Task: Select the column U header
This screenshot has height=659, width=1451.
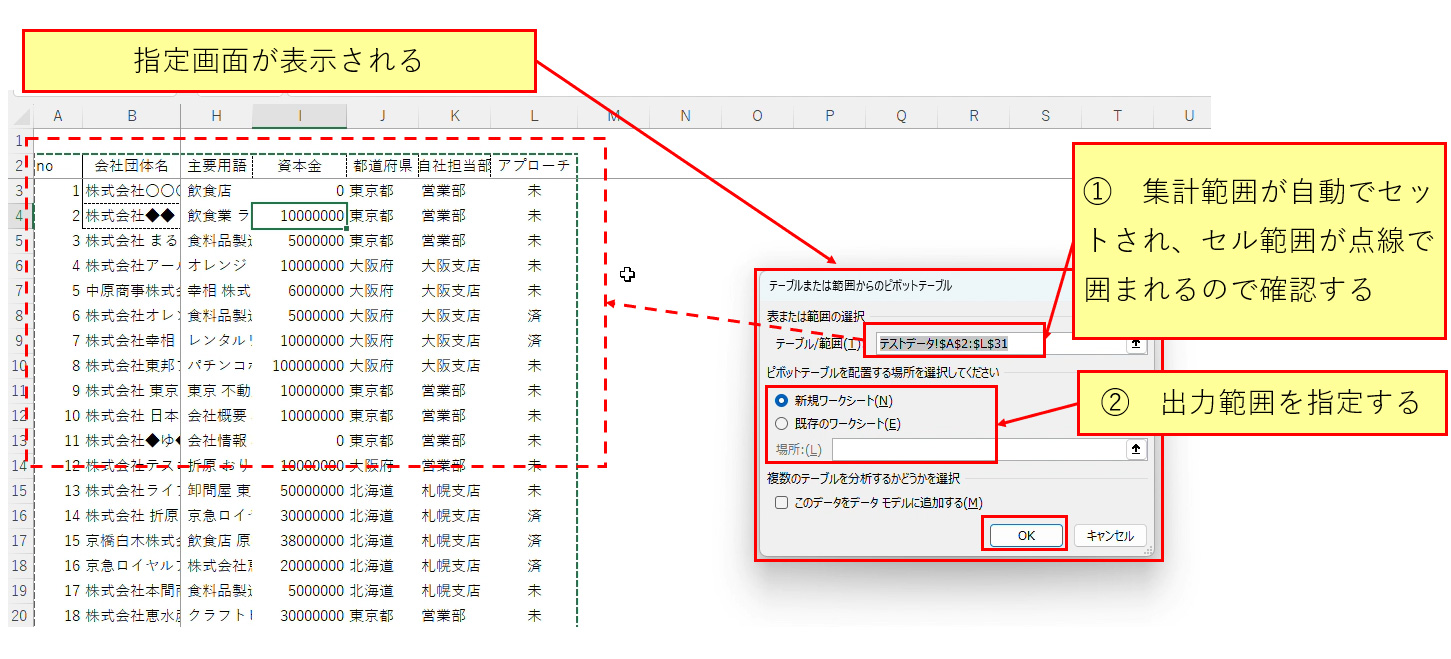Action: [x=1188, y=116]
